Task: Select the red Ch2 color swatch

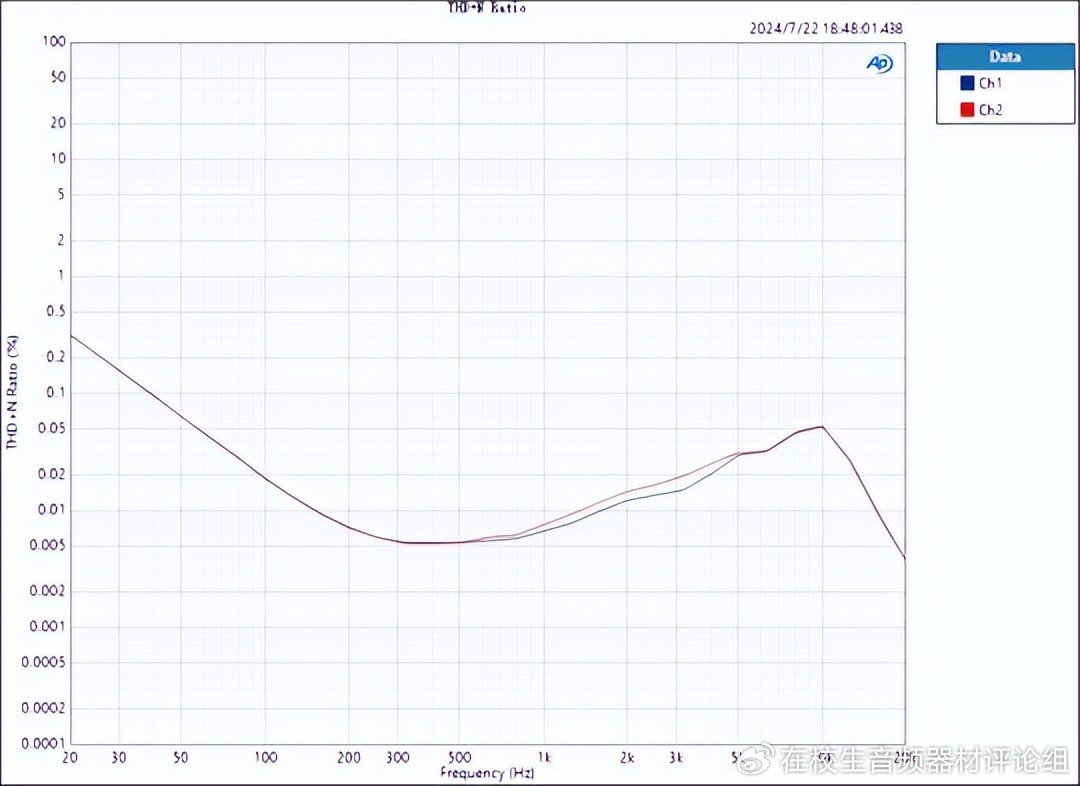Action: 966,110
